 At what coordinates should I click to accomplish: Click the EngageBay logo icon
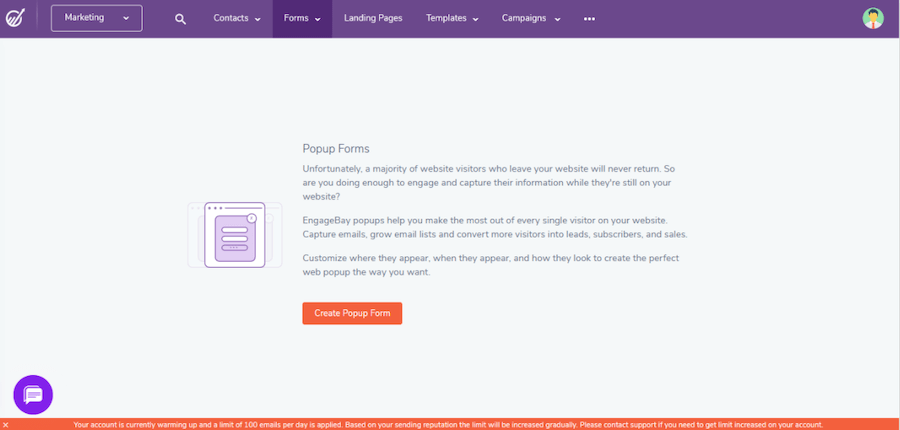[15, 18]
